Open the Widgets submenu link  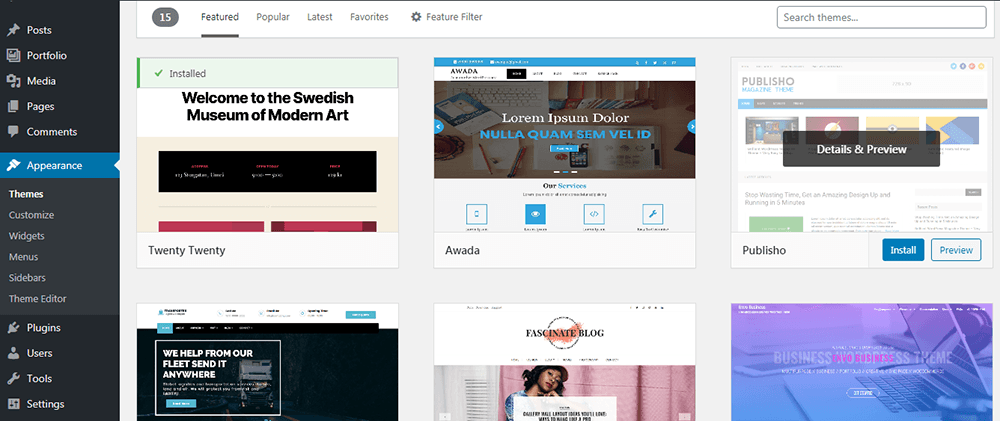(x=27, y=236)
